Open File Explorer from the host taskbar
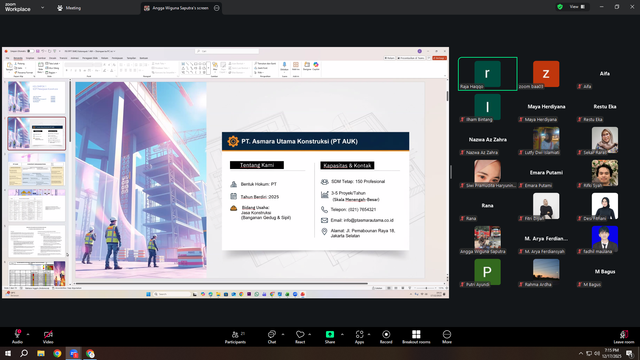The image size is (640, 360). [x=41, y=353]
